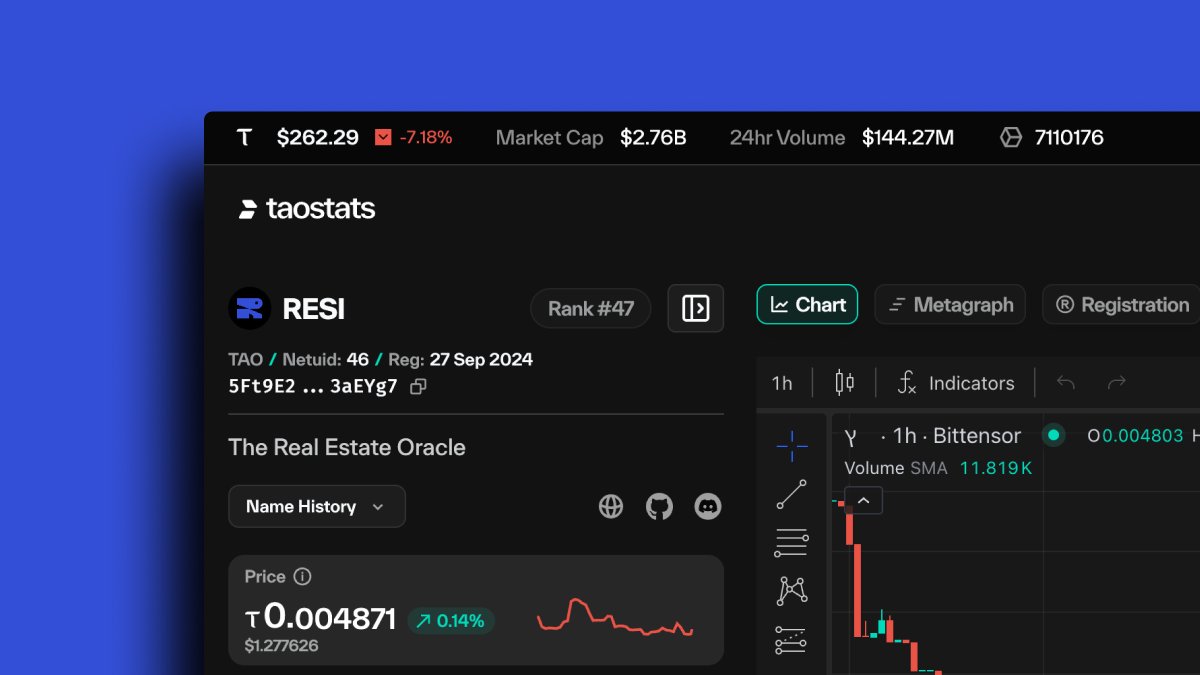Switch to the Registration tab
The width and height of the screenshot is (1200, 675).
1122,305
